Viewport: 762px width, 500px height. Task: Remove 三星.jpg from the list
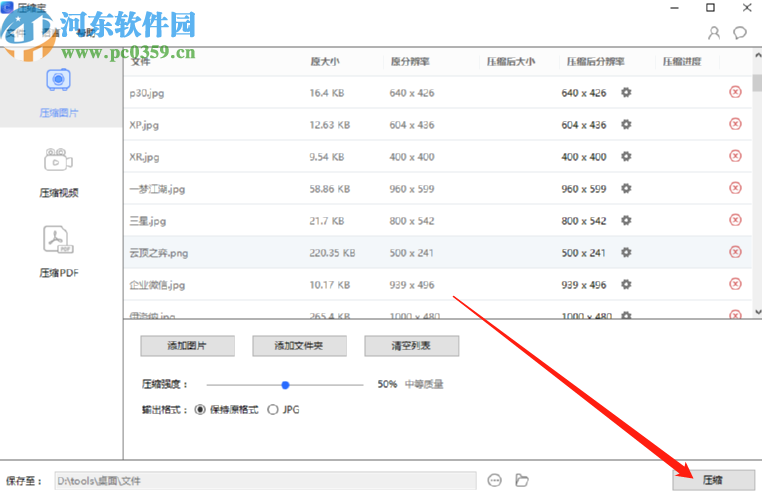pyautogui.click(x=735, y=220)
